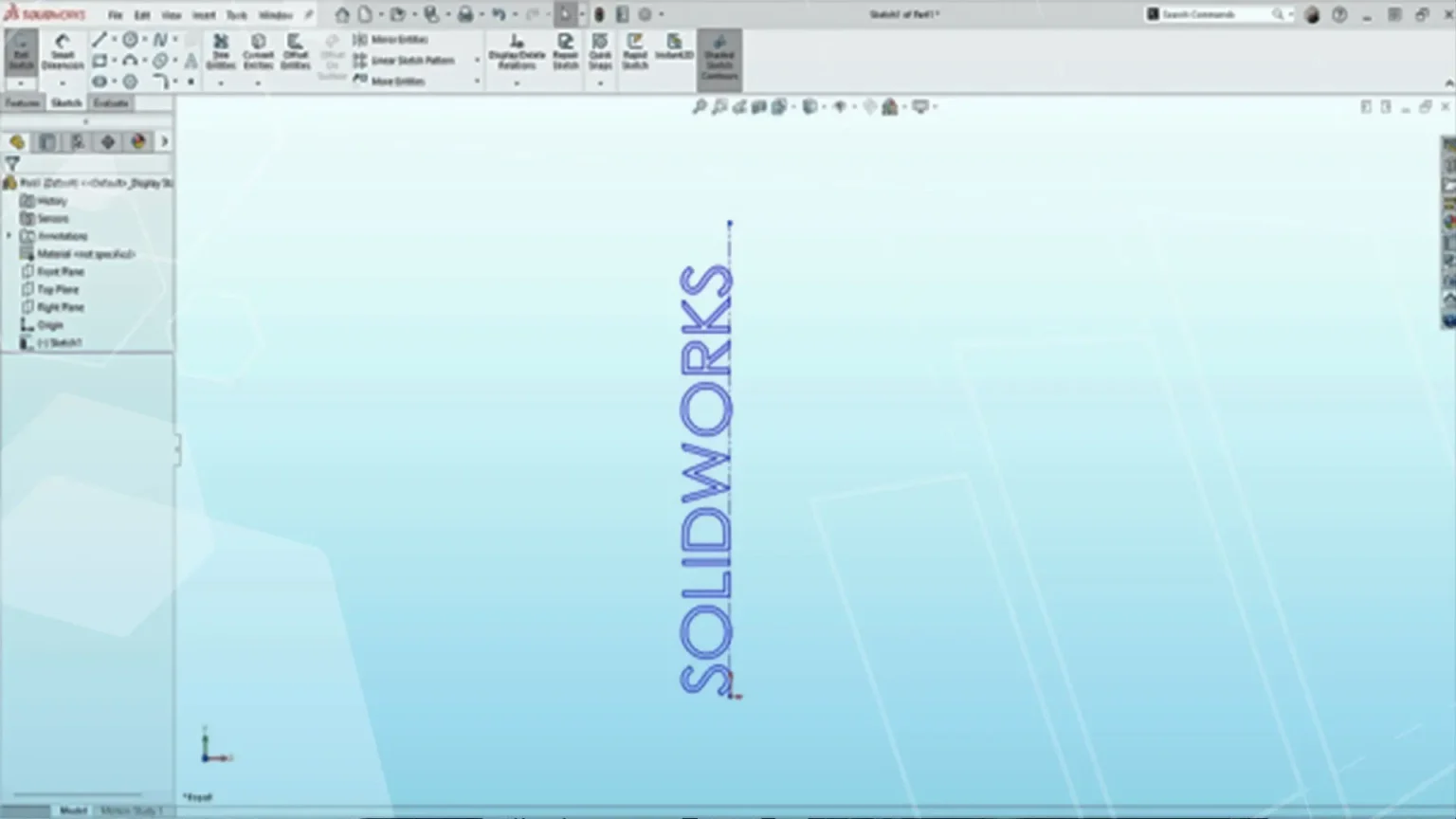1456x819 pixels.
Task: Click the Home icon in title bar
Action: point(342,14)
